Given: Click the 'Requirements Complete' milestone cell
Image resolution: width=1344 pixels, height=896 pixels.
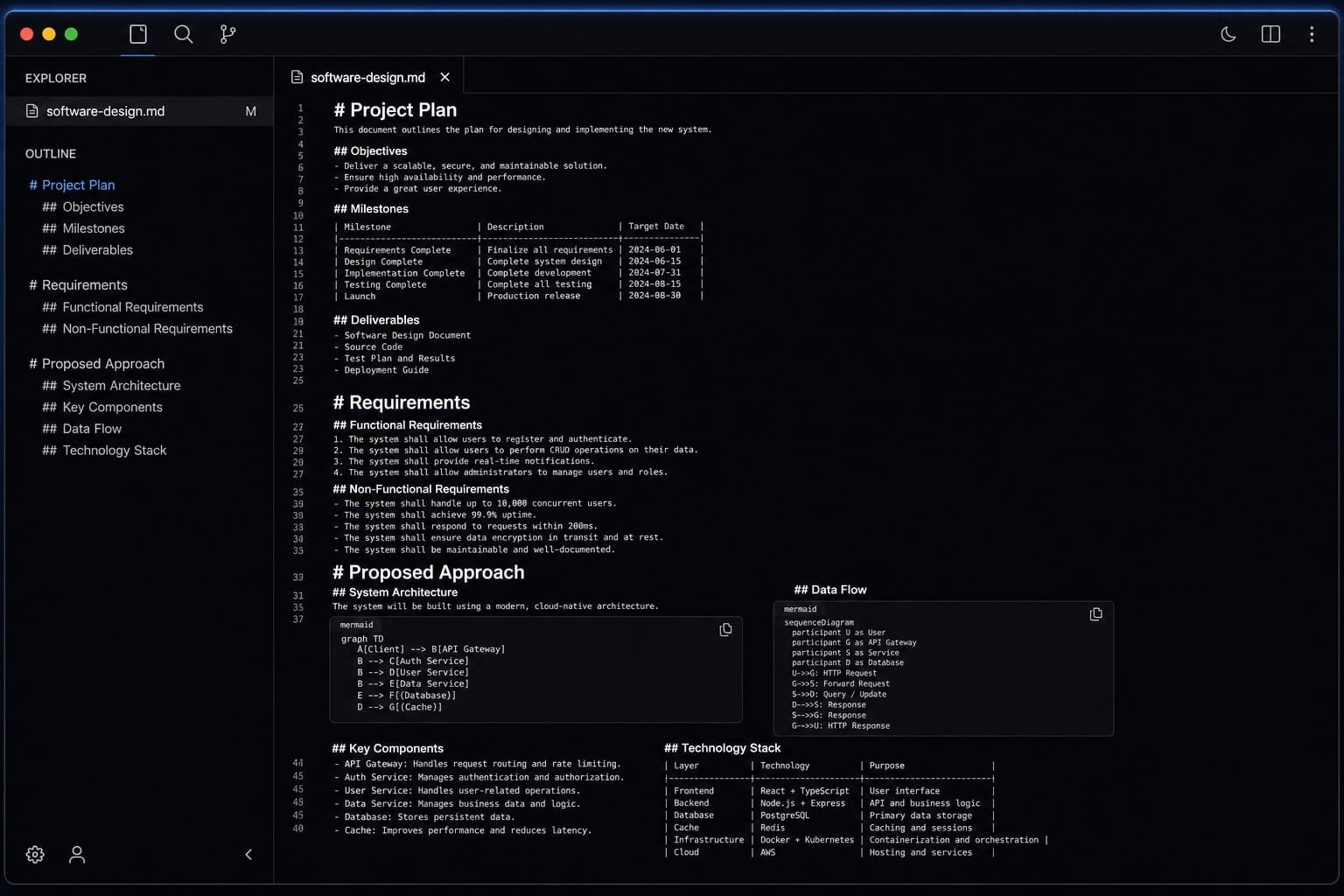Looking at the screenshot, I should point(397,250).
